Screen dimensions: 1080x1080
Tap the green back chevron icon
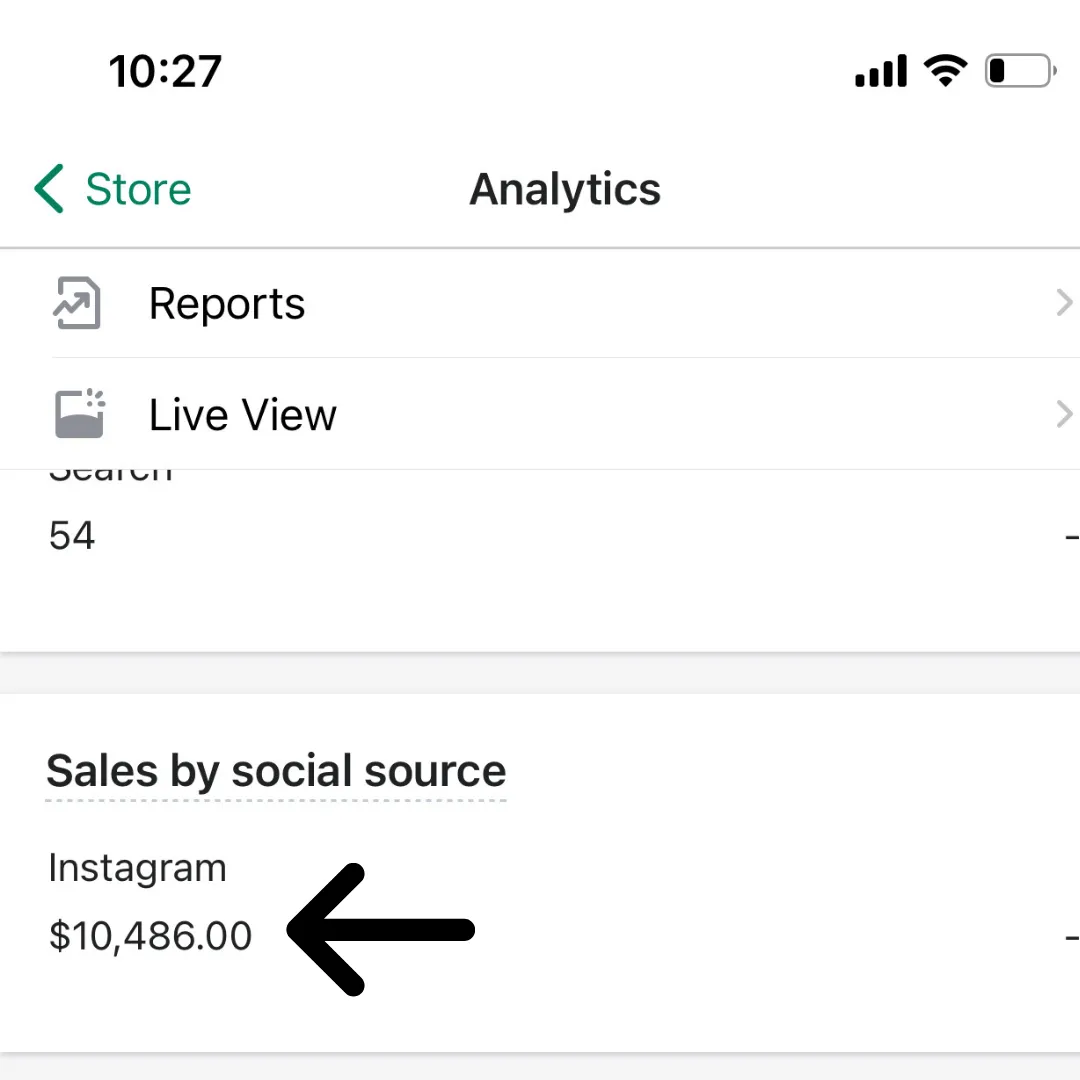[x=49, y=189]
